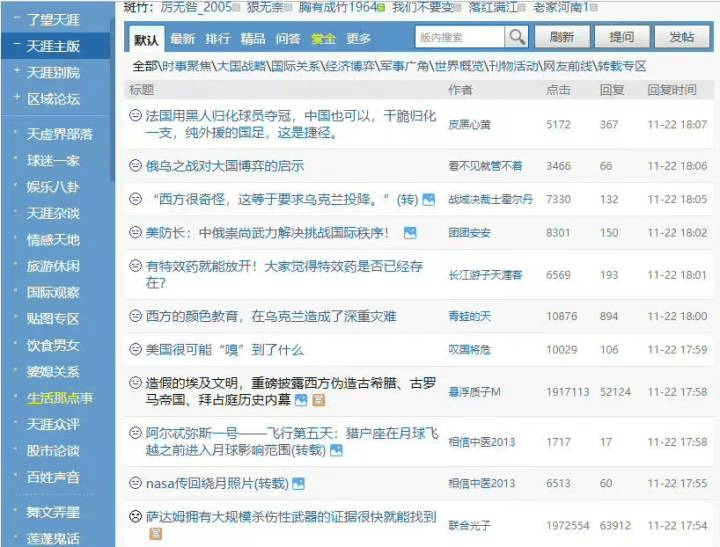Open 娱乐八卦 board in sidebar
Image resolution: width=720 pixels, height=547 pixels.
point(53,186)
